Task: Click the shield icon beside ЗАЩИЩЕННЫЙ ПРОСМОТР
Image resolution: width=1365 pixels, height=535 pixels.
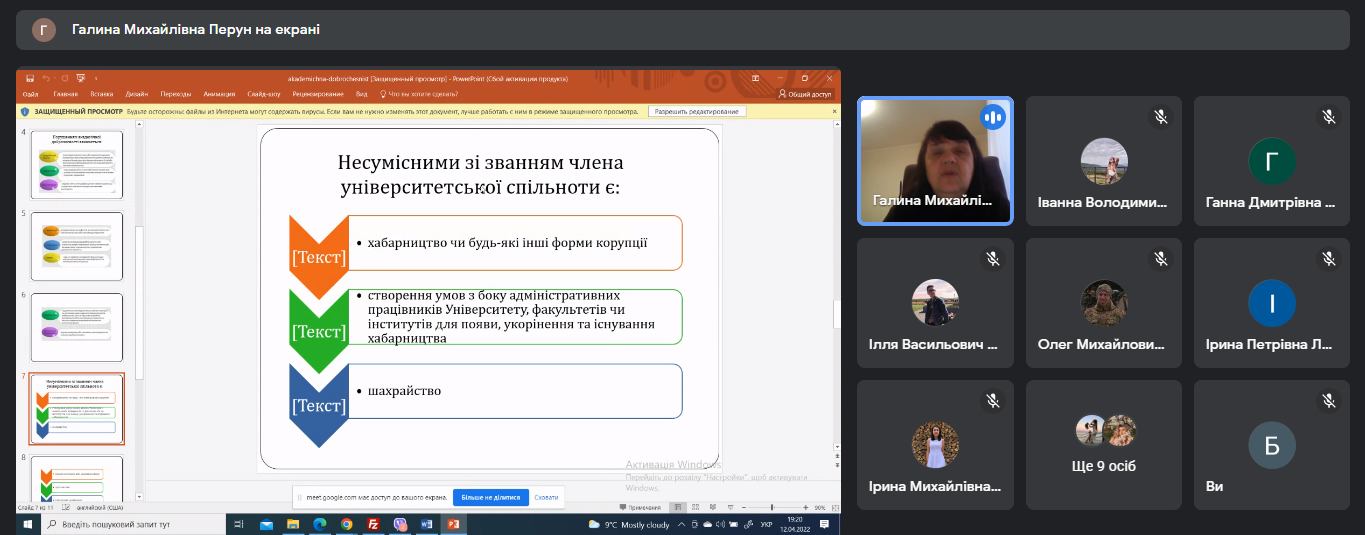Action: (27, 111)
